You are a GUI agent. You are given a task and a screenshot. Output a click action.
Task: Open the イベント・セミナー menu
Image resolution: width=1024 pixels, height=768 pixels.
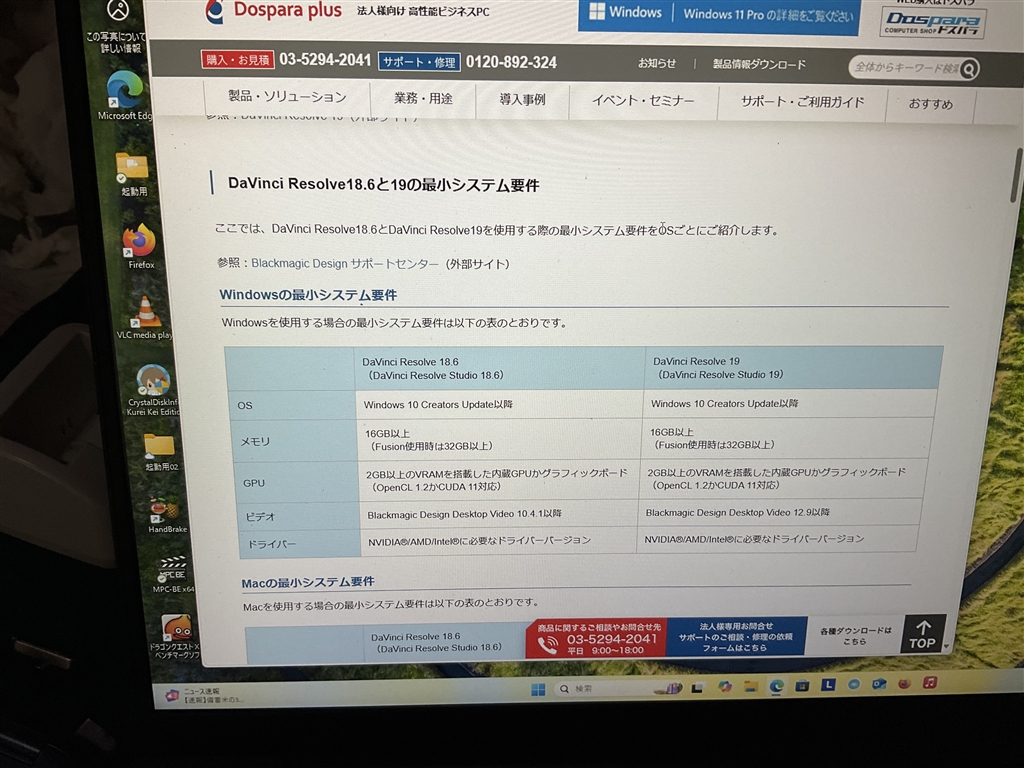pos(643,101)
